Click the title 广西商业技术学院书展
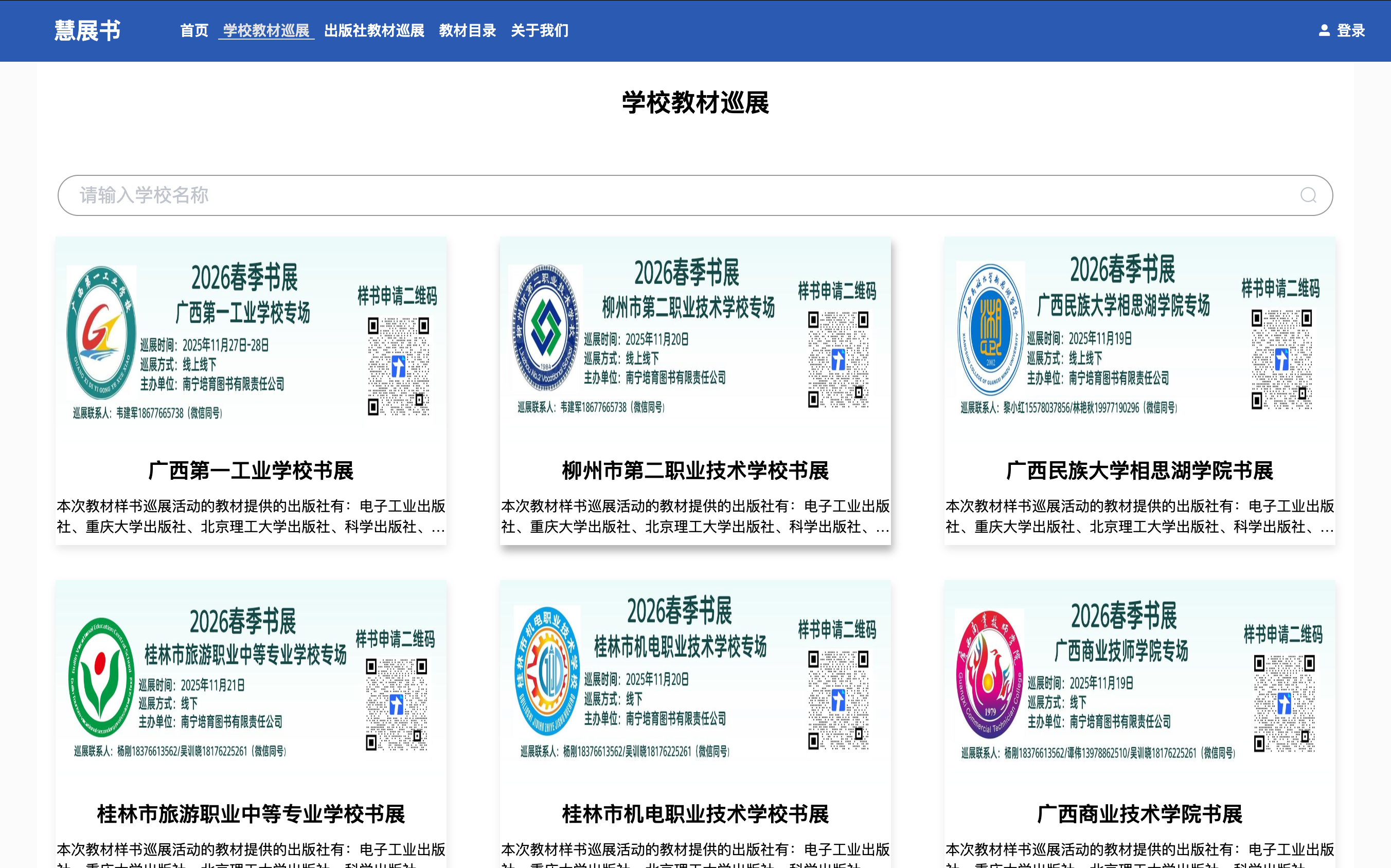 [1139, 814]
